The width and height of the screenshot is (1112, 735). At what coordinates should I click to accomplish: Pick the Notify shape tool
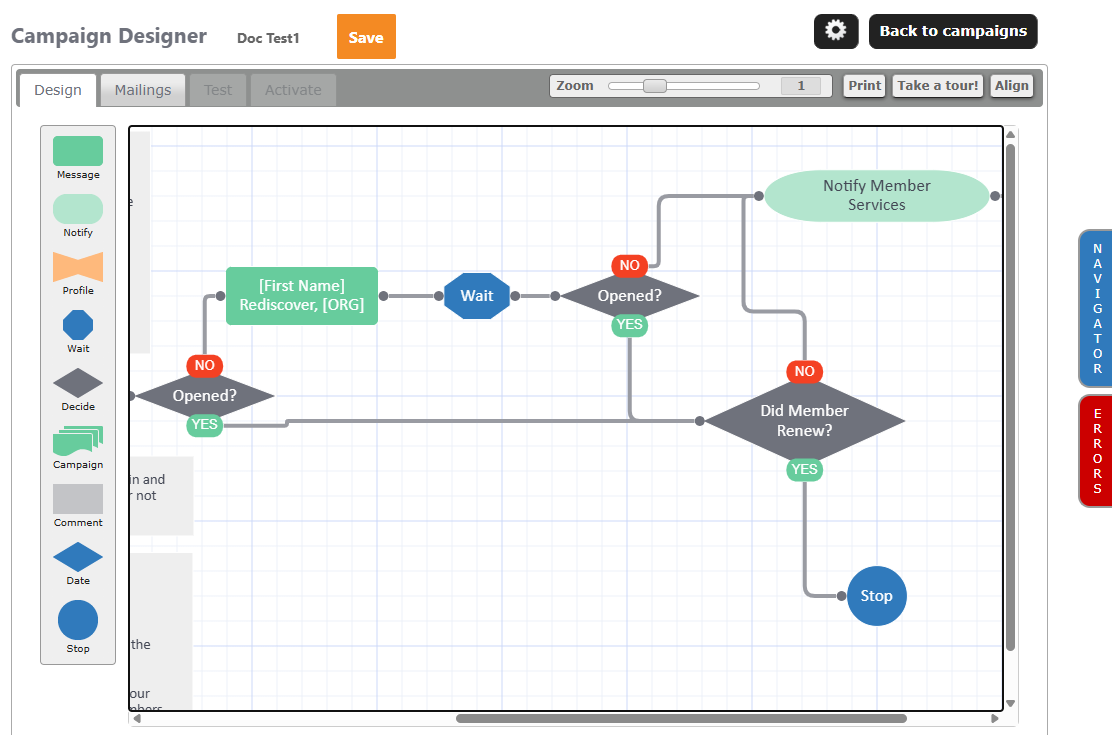(78, 209)
